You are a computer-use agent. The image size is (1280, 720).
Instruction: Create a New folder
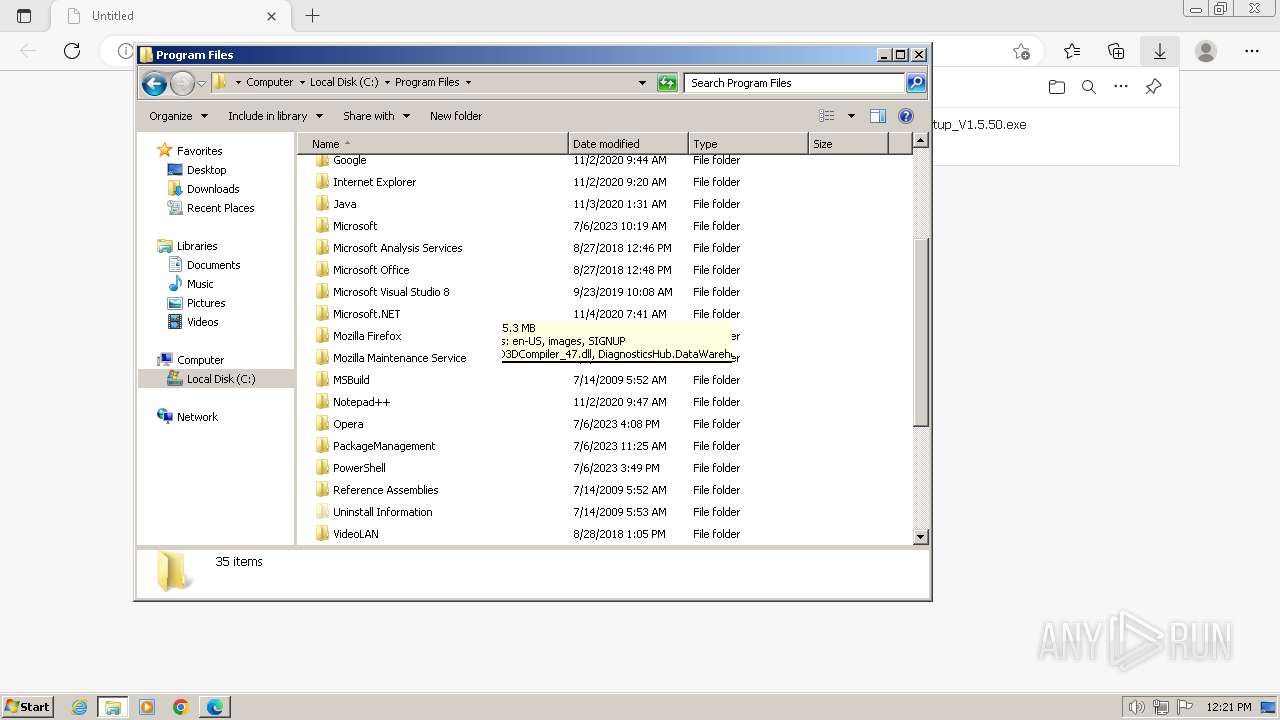pos(456,116)
